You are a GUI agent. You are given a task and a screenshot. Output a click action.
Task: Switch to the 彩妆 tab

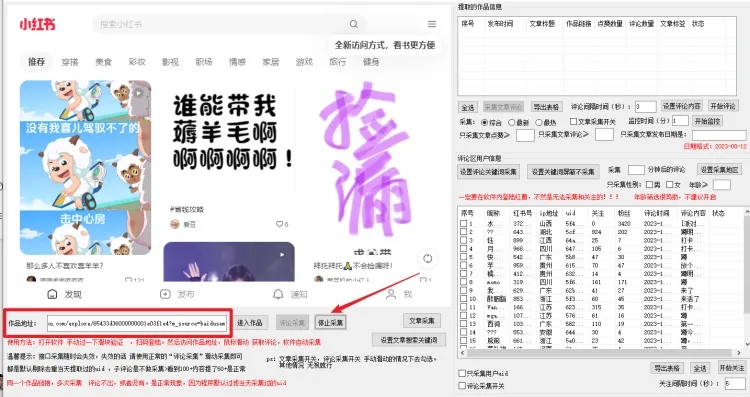(137, 62)
